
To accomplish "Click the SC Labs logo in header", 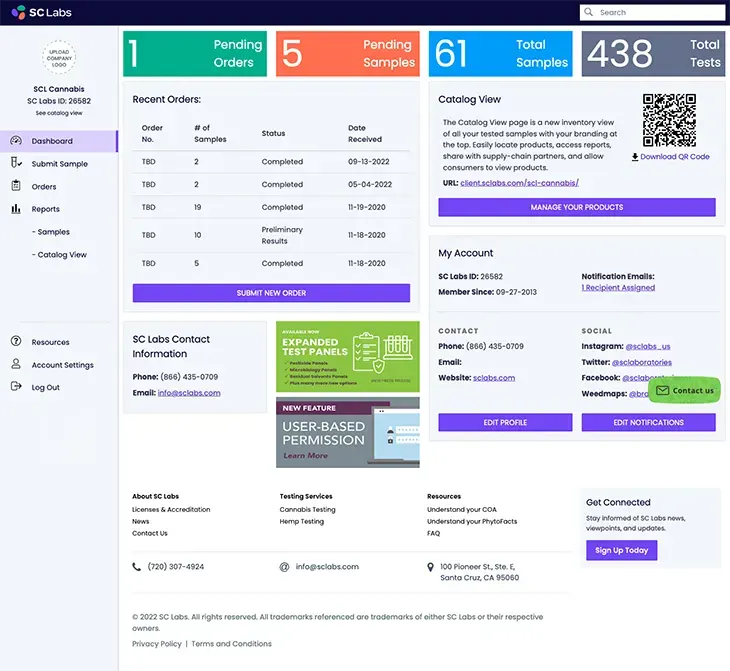I will pos(41,13).
